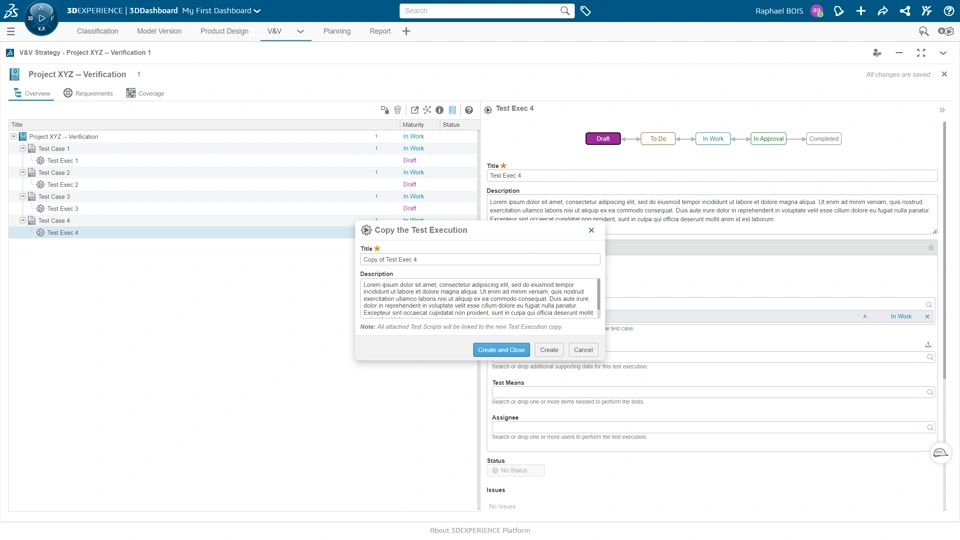Viewport: 960px width, 540px height.
Task: Click the expand-all network toolbar icon
Action: click(427, 110)
